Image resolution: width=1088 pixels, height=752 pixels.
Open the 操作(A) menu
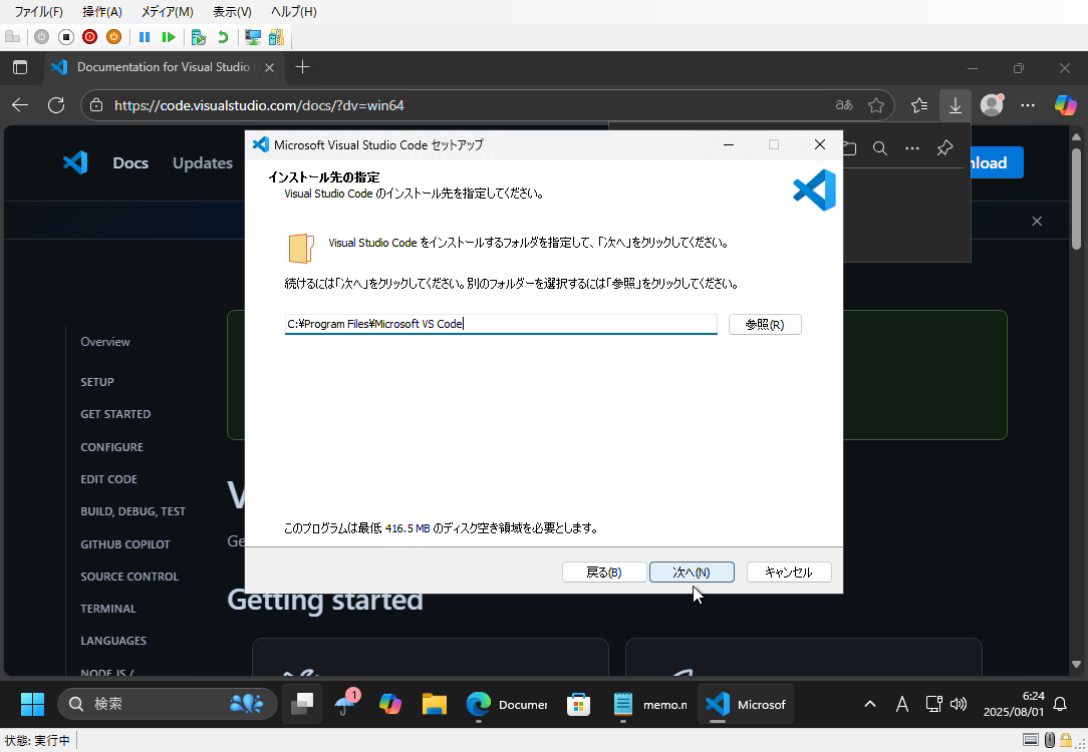click(x=102, y=11)
